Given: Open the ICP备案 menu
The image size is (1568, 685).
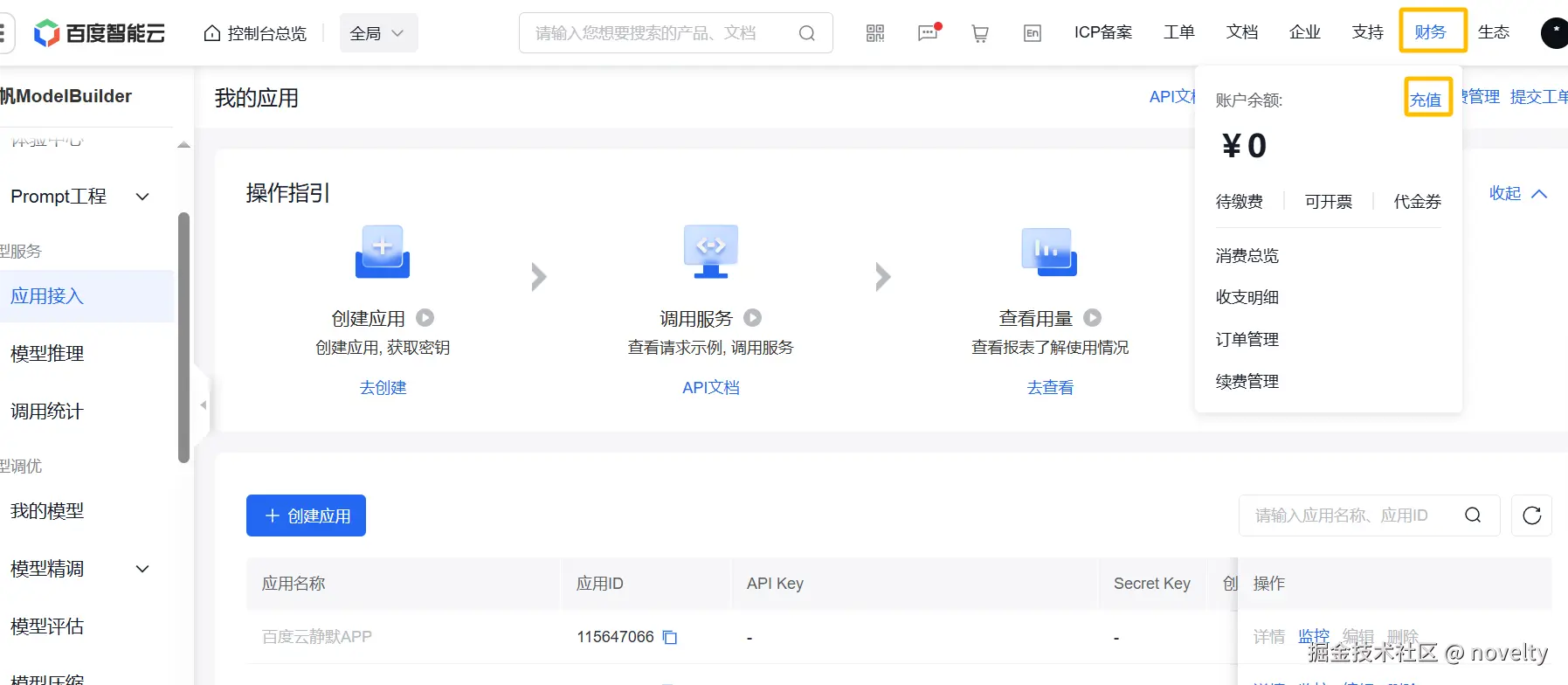Looking at the screenshot, I should [1103, 32].
